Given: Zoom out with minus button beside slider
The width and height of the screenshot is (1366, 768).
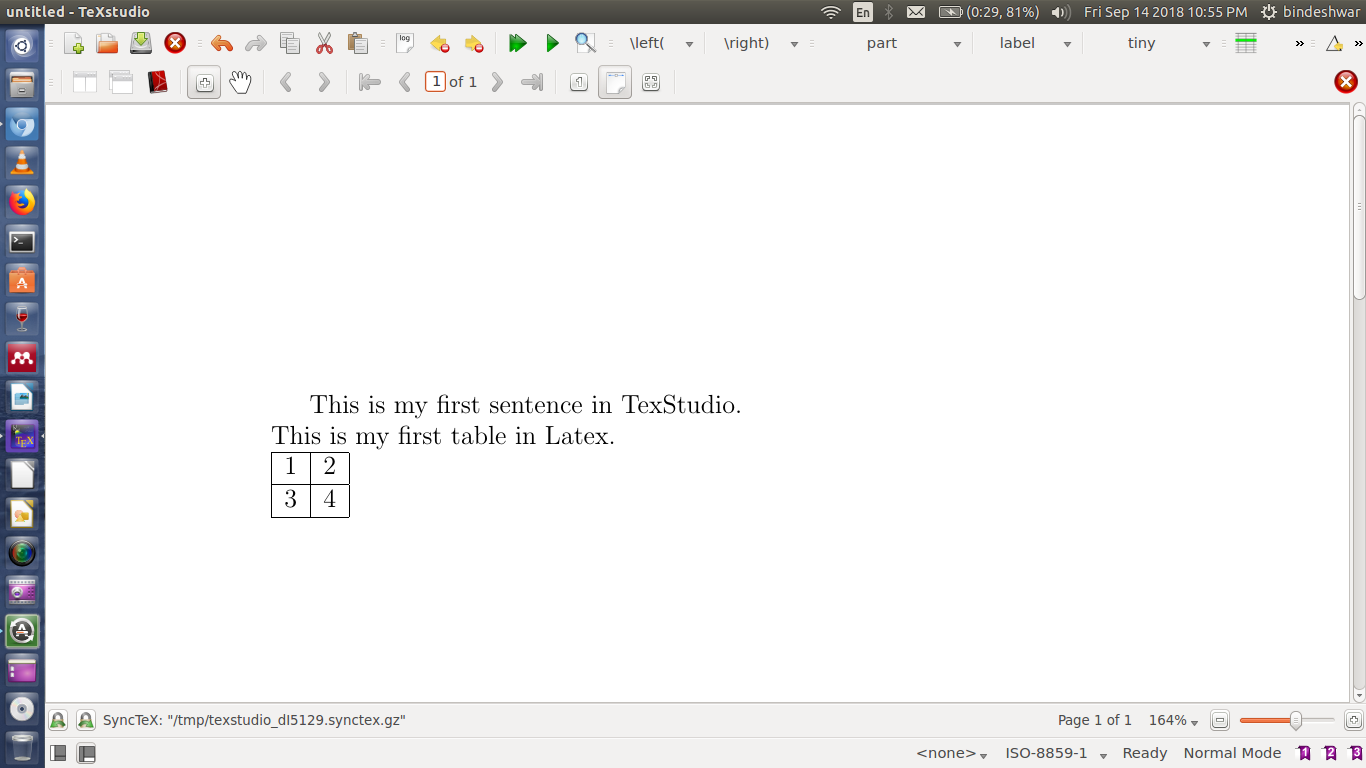Looking at the screenshot, I should tap(1219, 720).
